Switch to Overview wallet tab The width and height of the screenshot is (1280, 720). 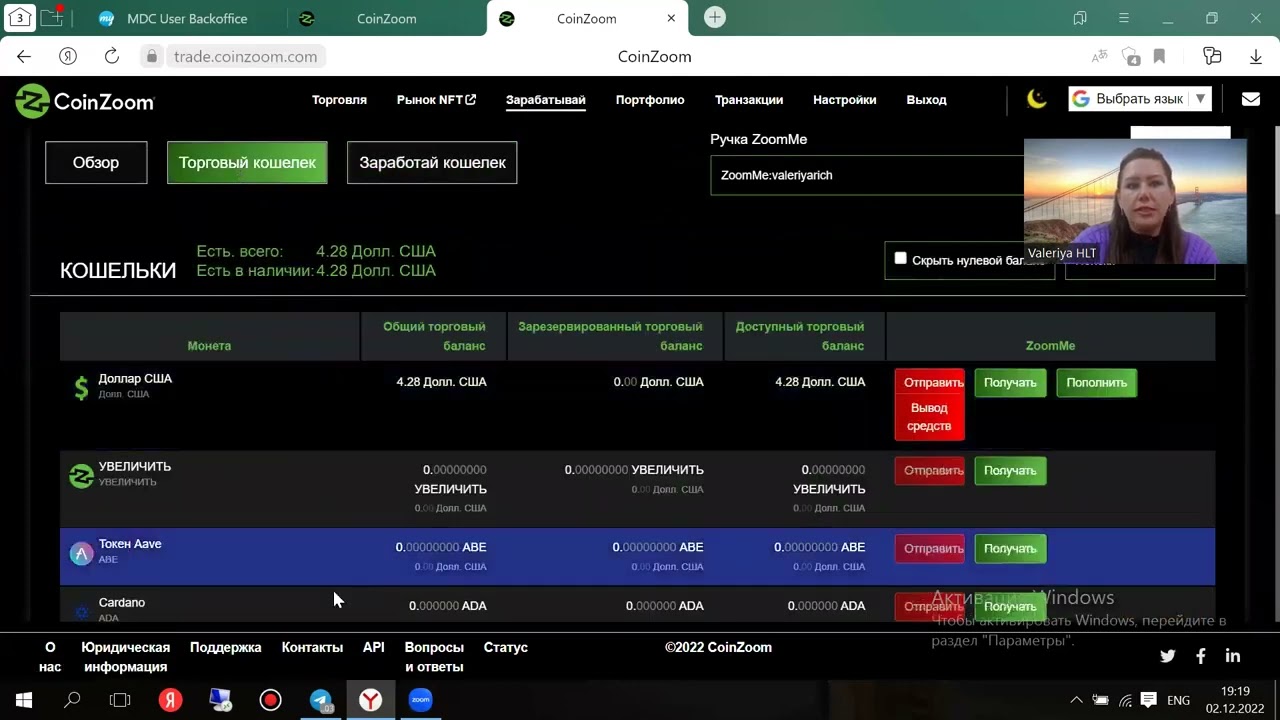[x=96, y=163]
